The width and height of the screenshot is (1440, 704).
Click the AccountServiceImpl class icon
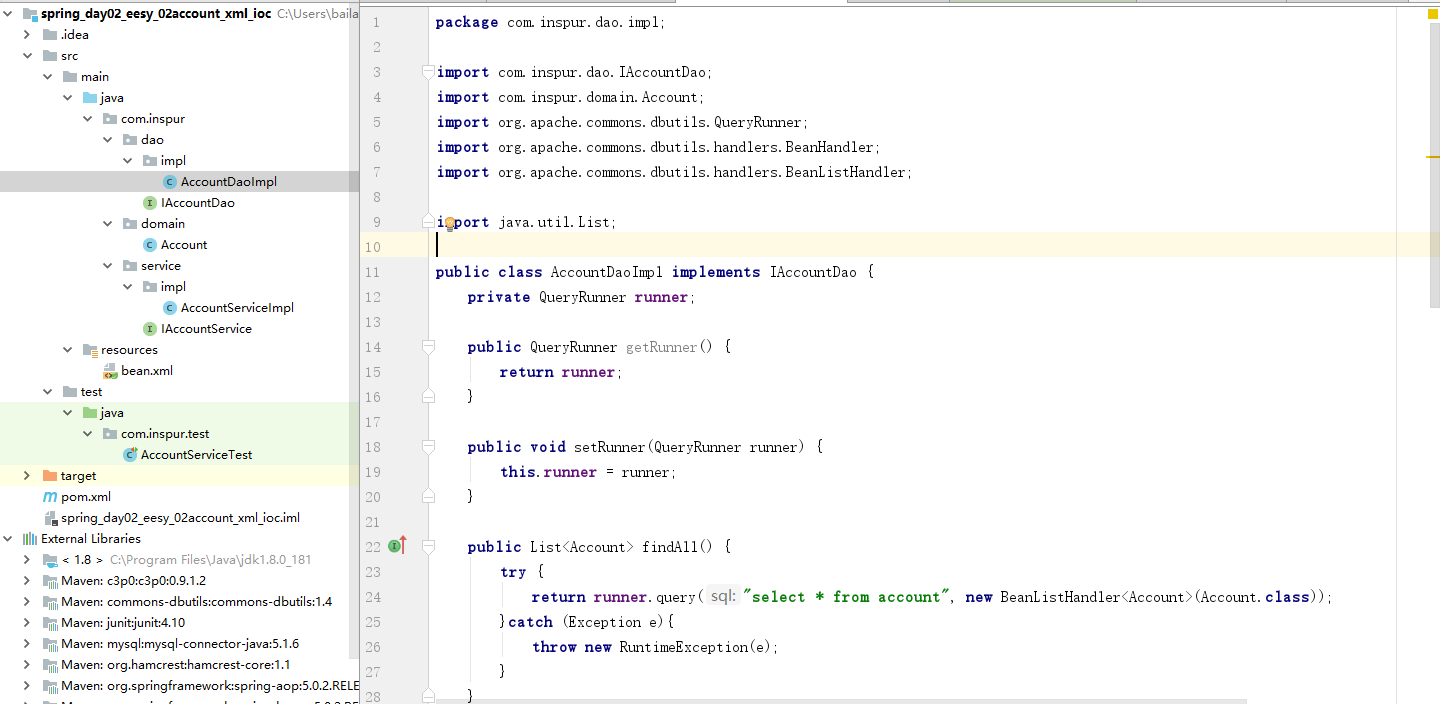(x=170, y=308)
